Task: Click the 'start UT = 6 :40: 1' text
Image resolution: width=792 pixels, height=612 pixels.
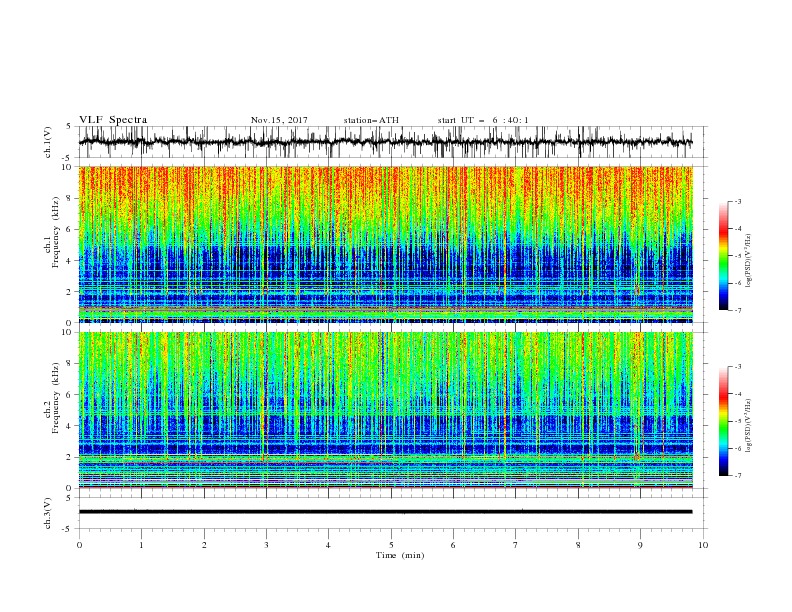Action: point(483,120)
